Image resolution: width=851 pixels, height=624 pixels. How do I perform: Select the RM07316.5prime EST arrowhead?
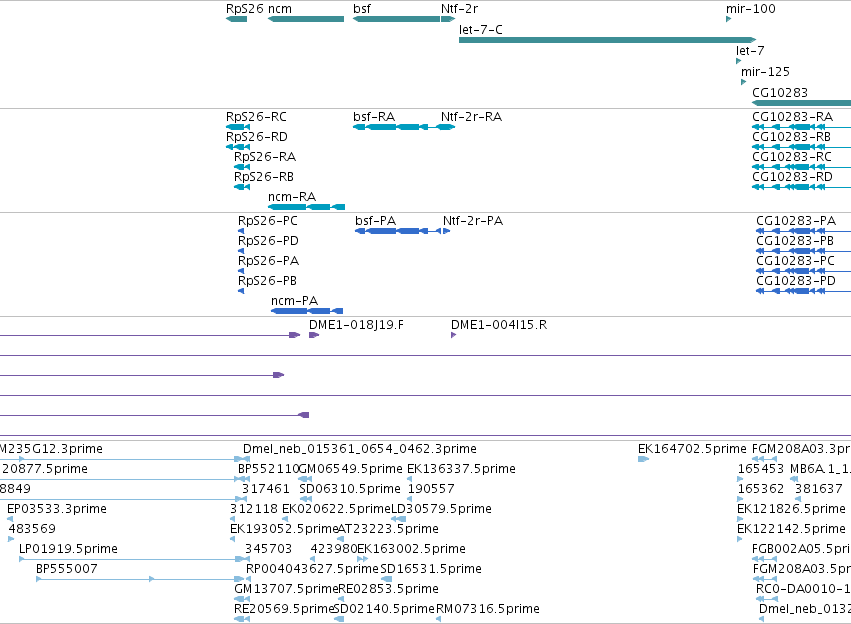[x=438, y=619]
